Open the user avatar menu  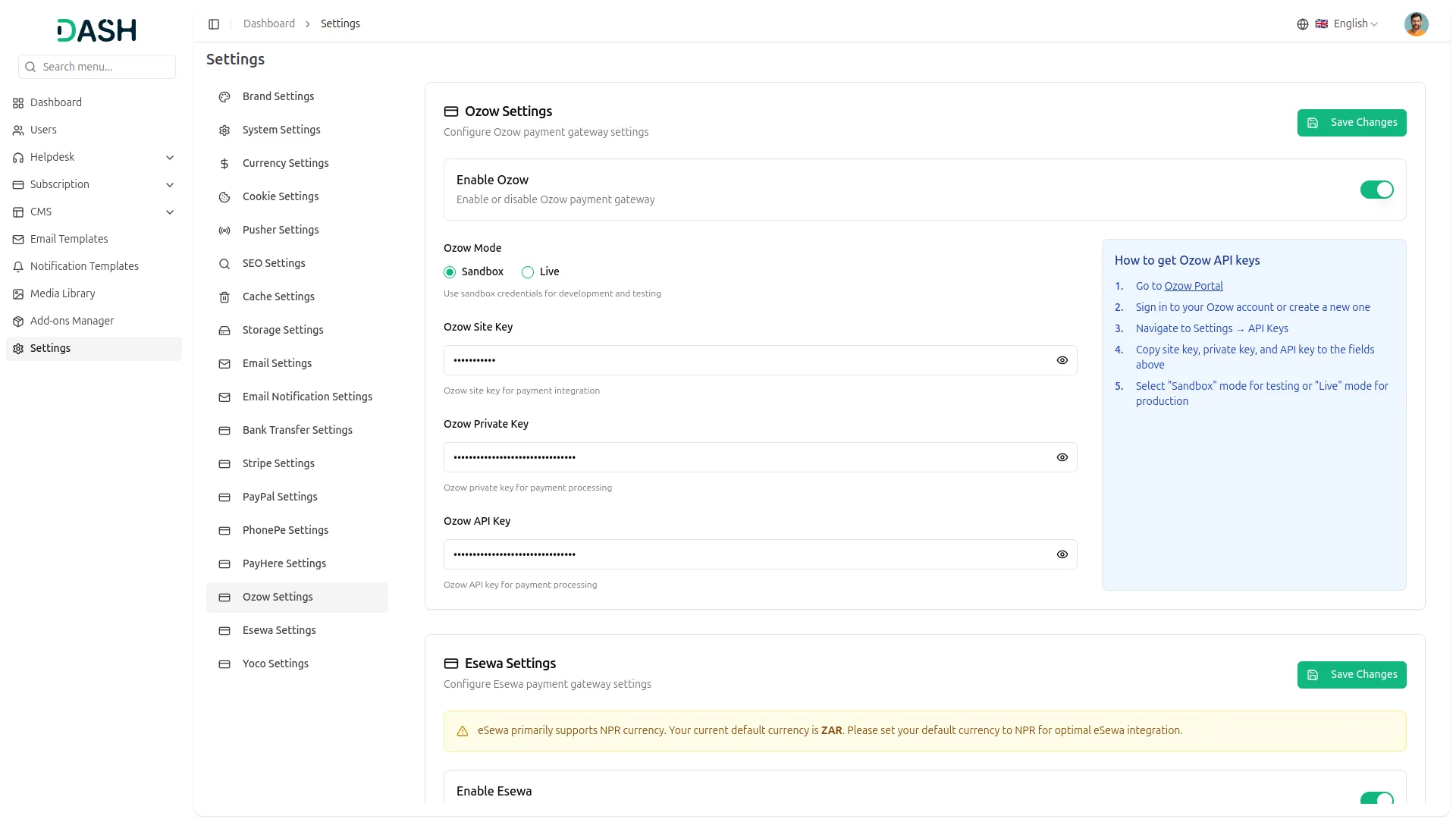(1416, 24)
